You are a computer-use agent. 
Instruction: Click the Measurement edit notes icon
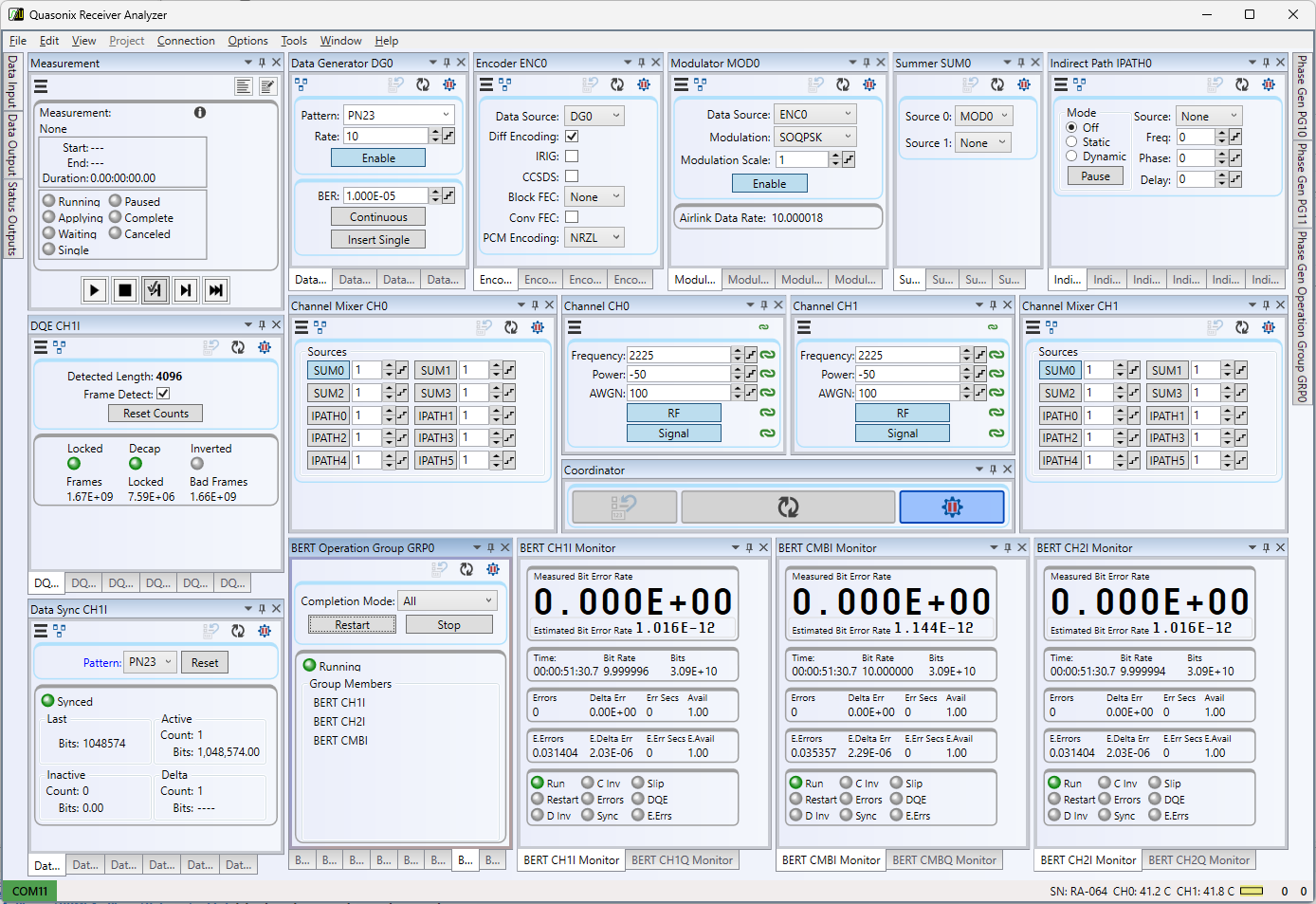[x=267, y=86]
